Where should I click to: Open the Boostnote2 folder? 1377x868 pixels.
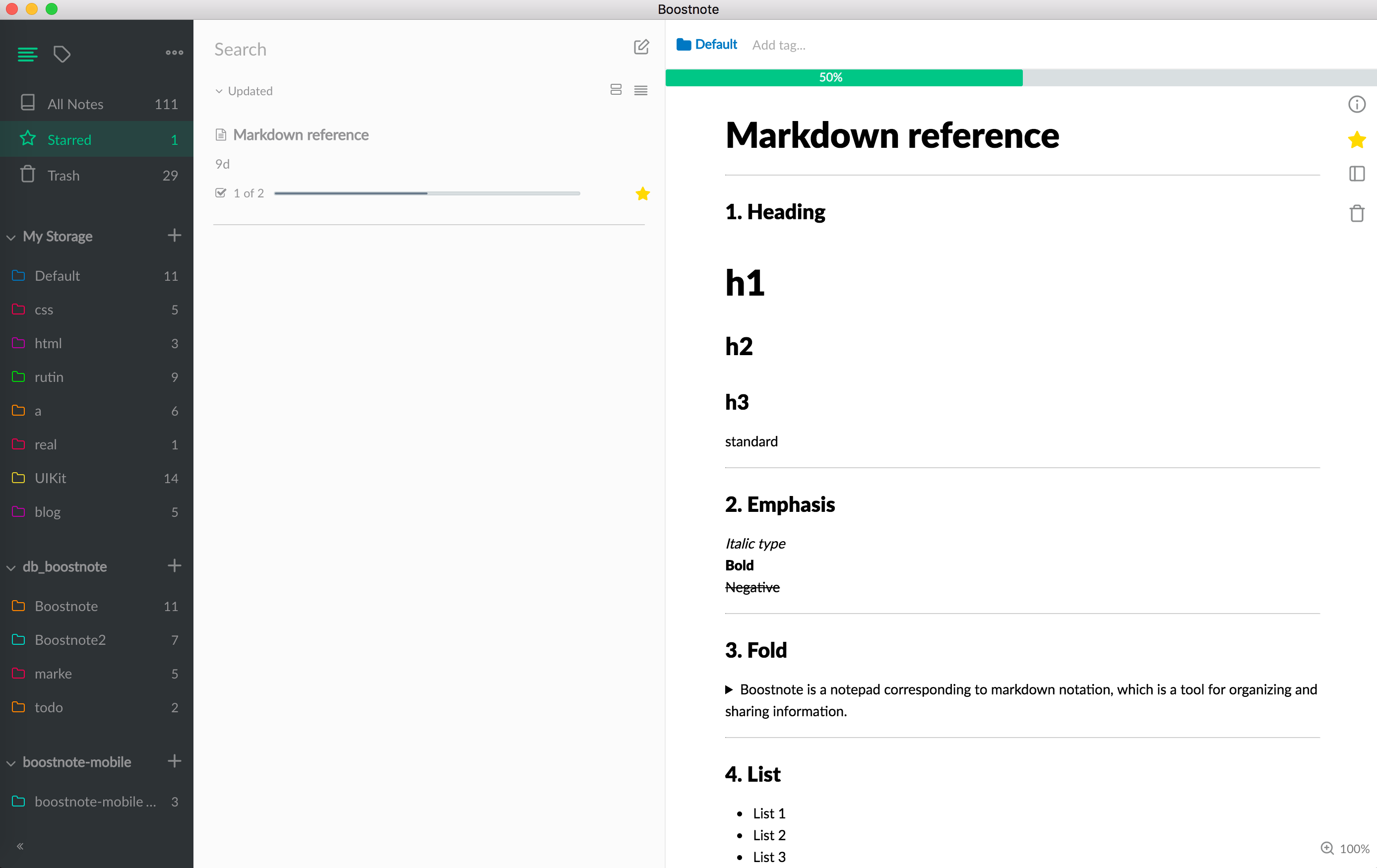[x=97, y=640]
